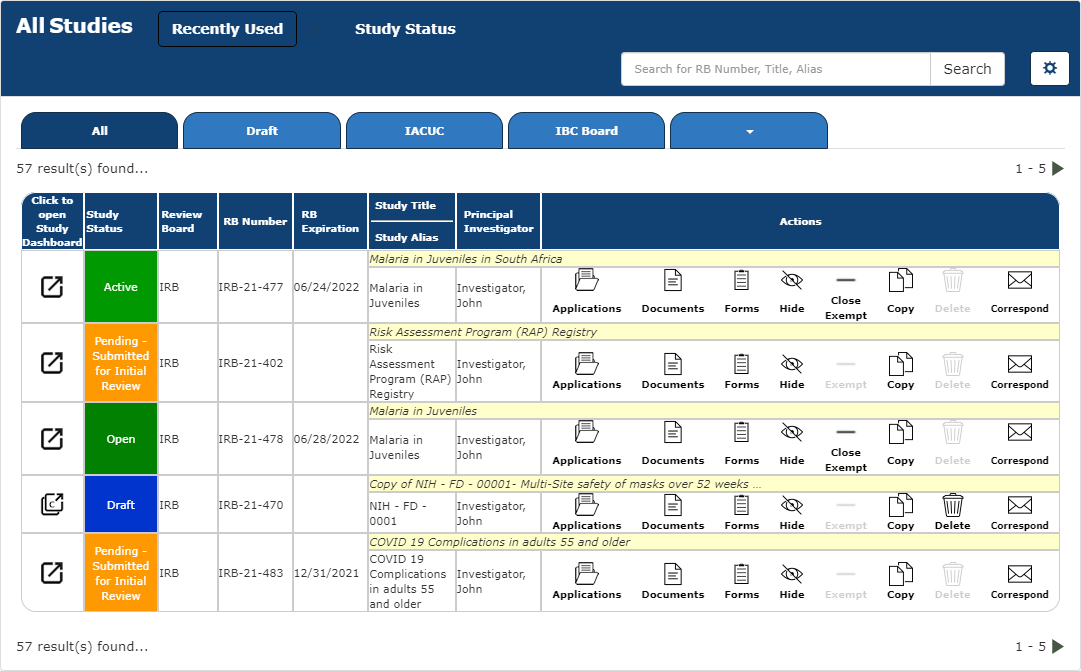Hide draft study IRB-21-470
1081x671 pixels.
(791, 512)
